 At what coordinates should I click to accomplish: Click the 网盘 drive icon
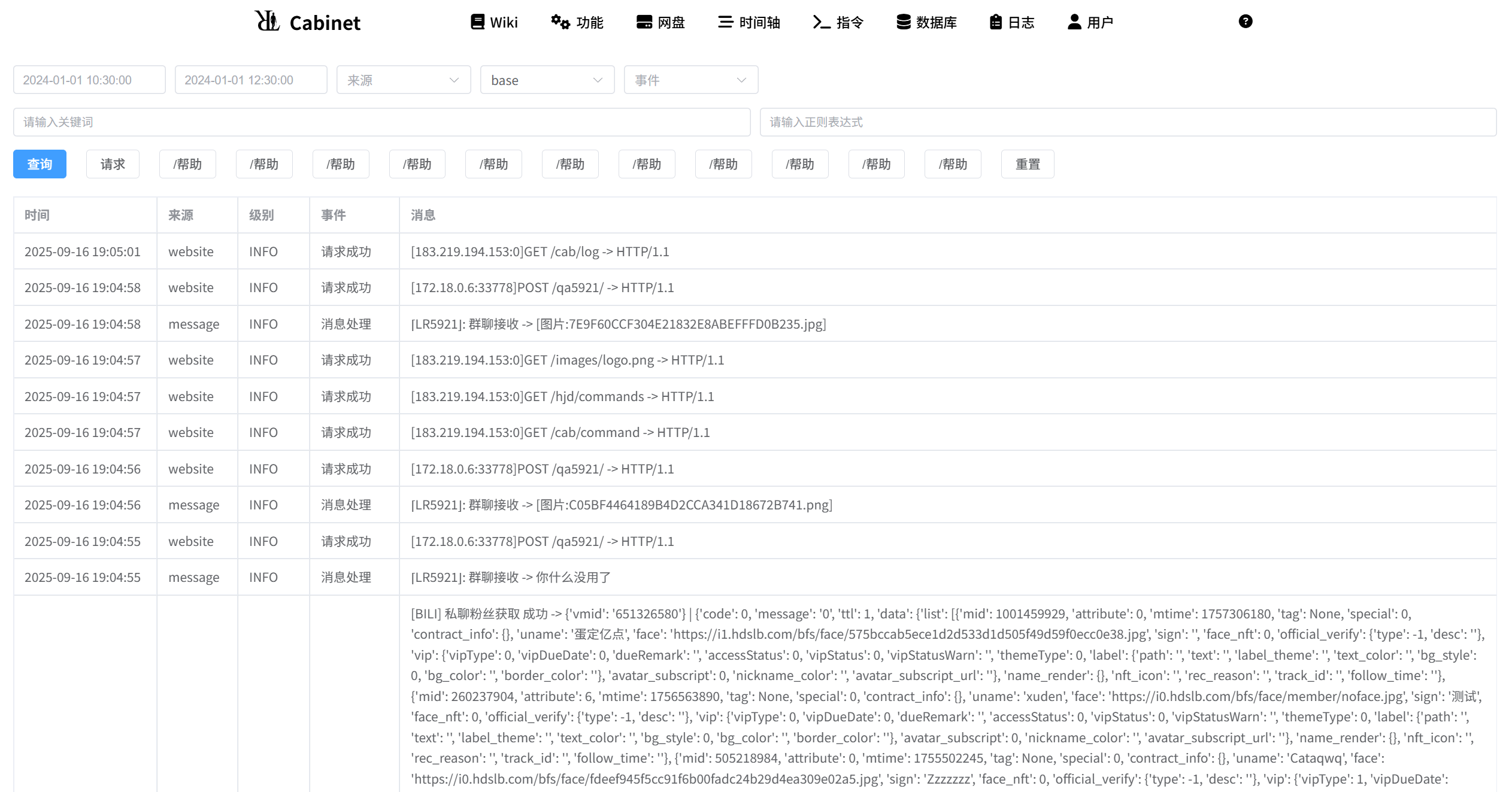coord(644,22)
